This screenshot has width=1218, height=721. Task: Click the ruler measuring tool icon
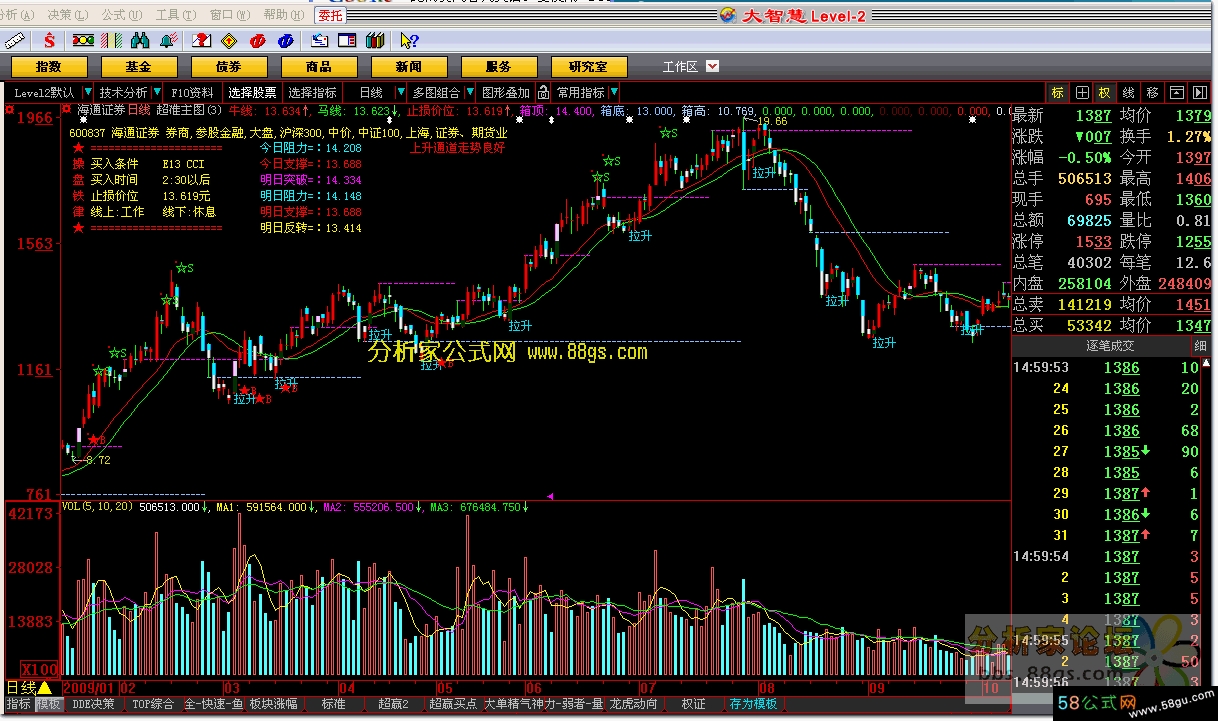14,41
